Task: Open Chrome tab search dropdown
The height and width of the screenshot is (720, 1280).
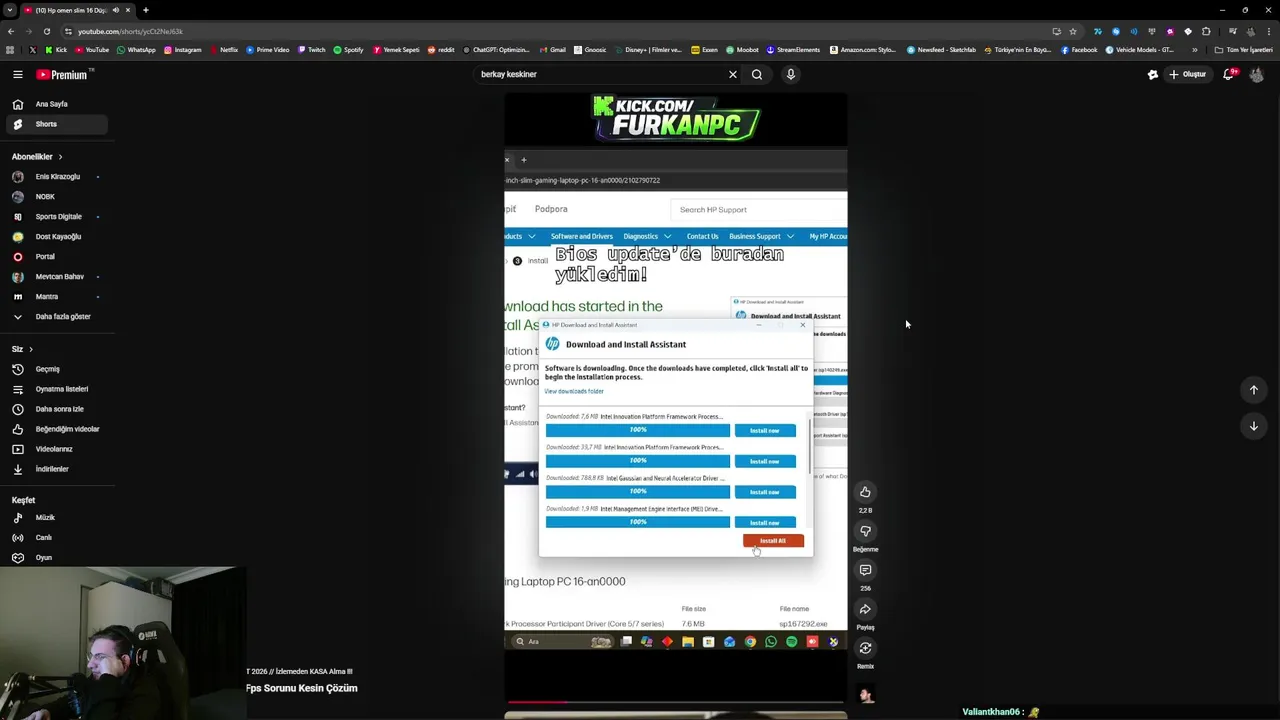Action: (x=9, y=10)
